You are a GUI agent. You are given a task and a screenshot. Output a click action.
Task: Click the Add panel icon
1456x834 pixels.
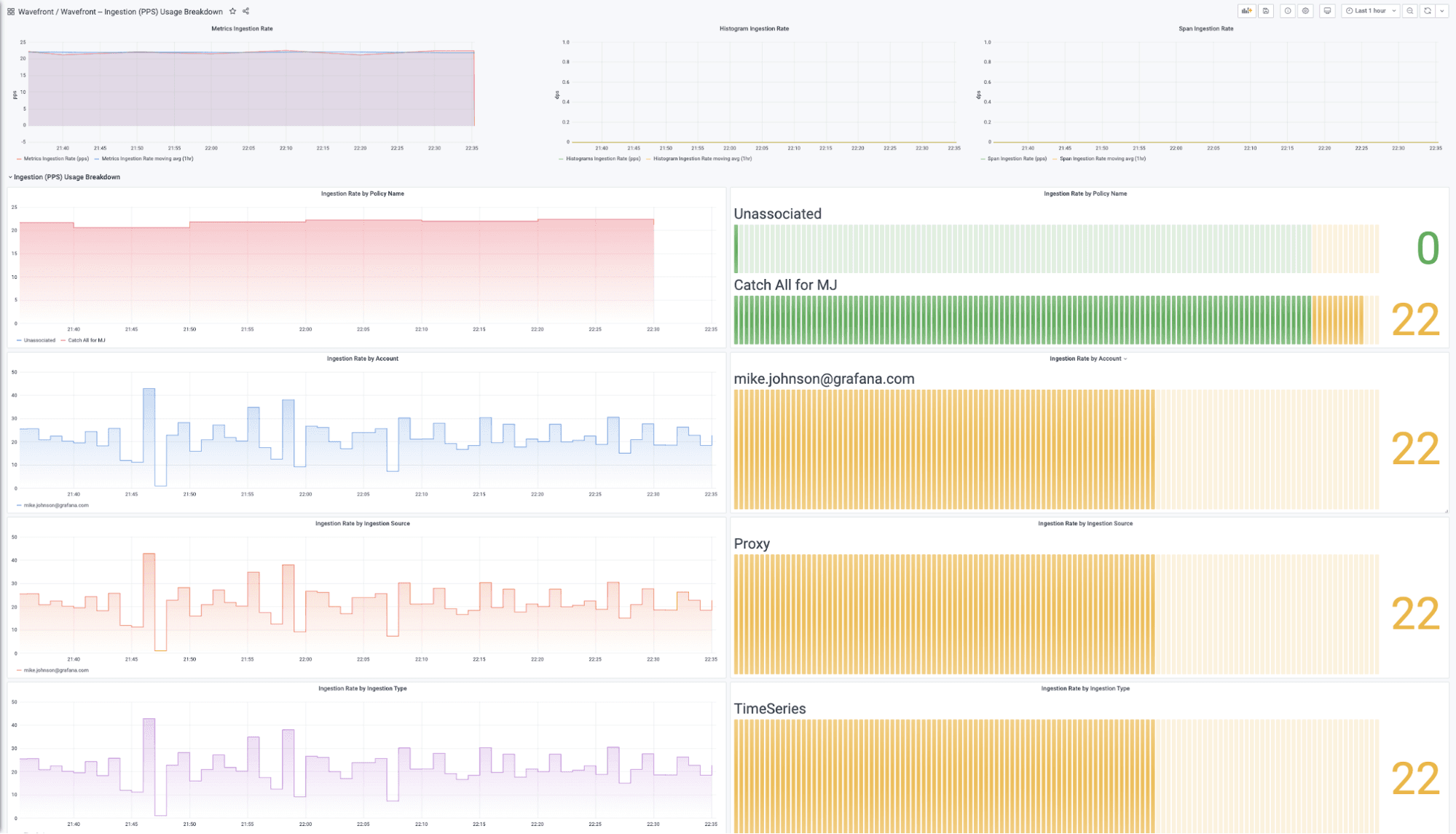(1246, 11)
